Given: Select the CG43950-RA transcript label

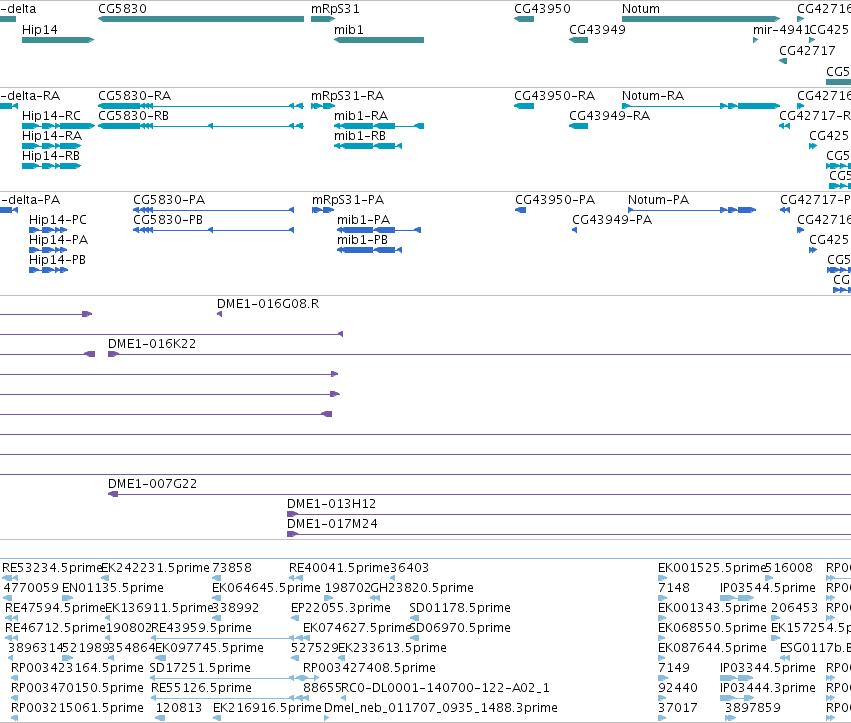Looking at the screenshot, I should tap(555, 96).
